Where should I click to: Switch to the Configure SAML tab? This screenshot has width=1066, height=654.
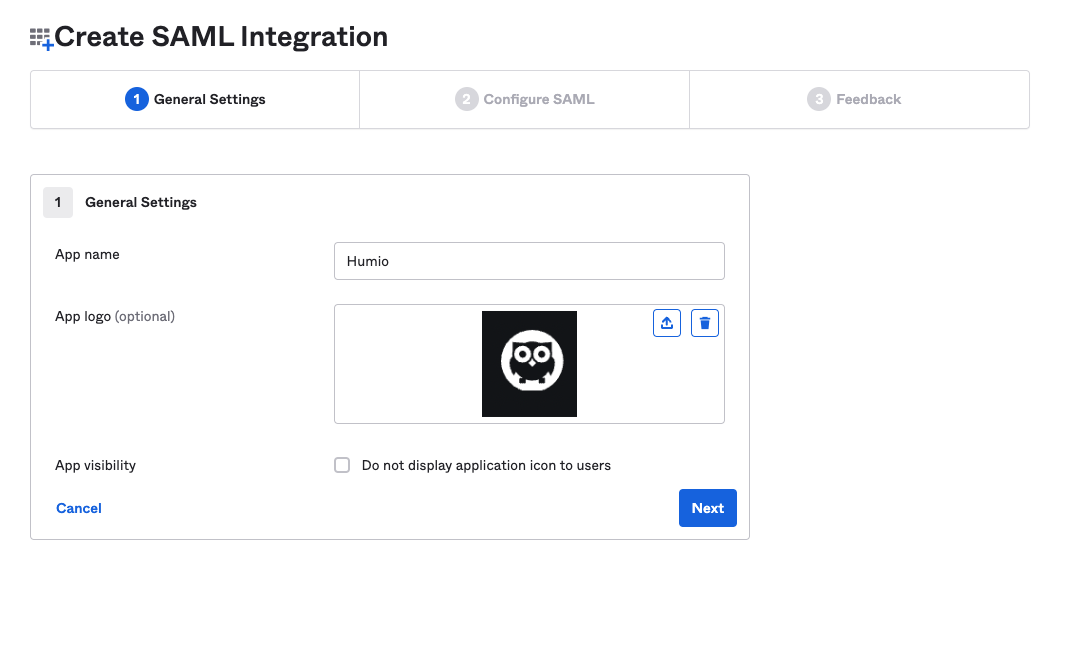tap(524, 99)
